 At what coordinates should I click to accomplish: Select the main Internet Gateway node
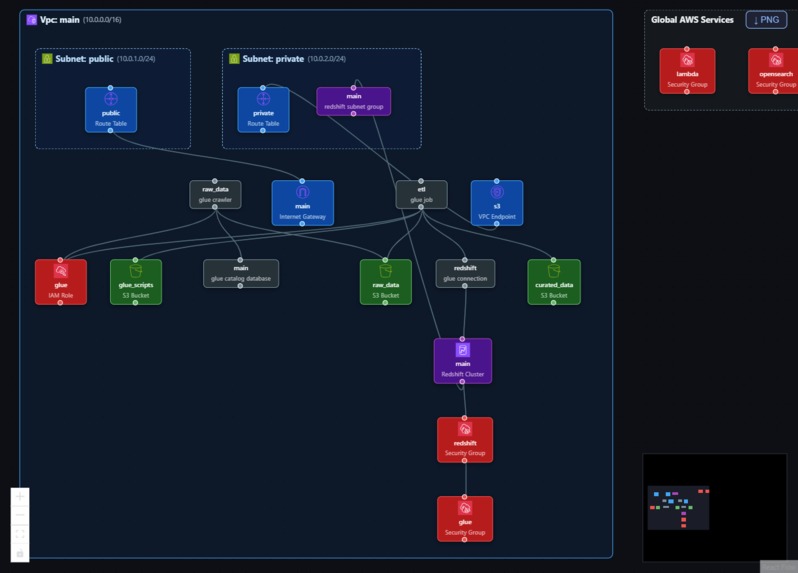click(x=303, y=203)
